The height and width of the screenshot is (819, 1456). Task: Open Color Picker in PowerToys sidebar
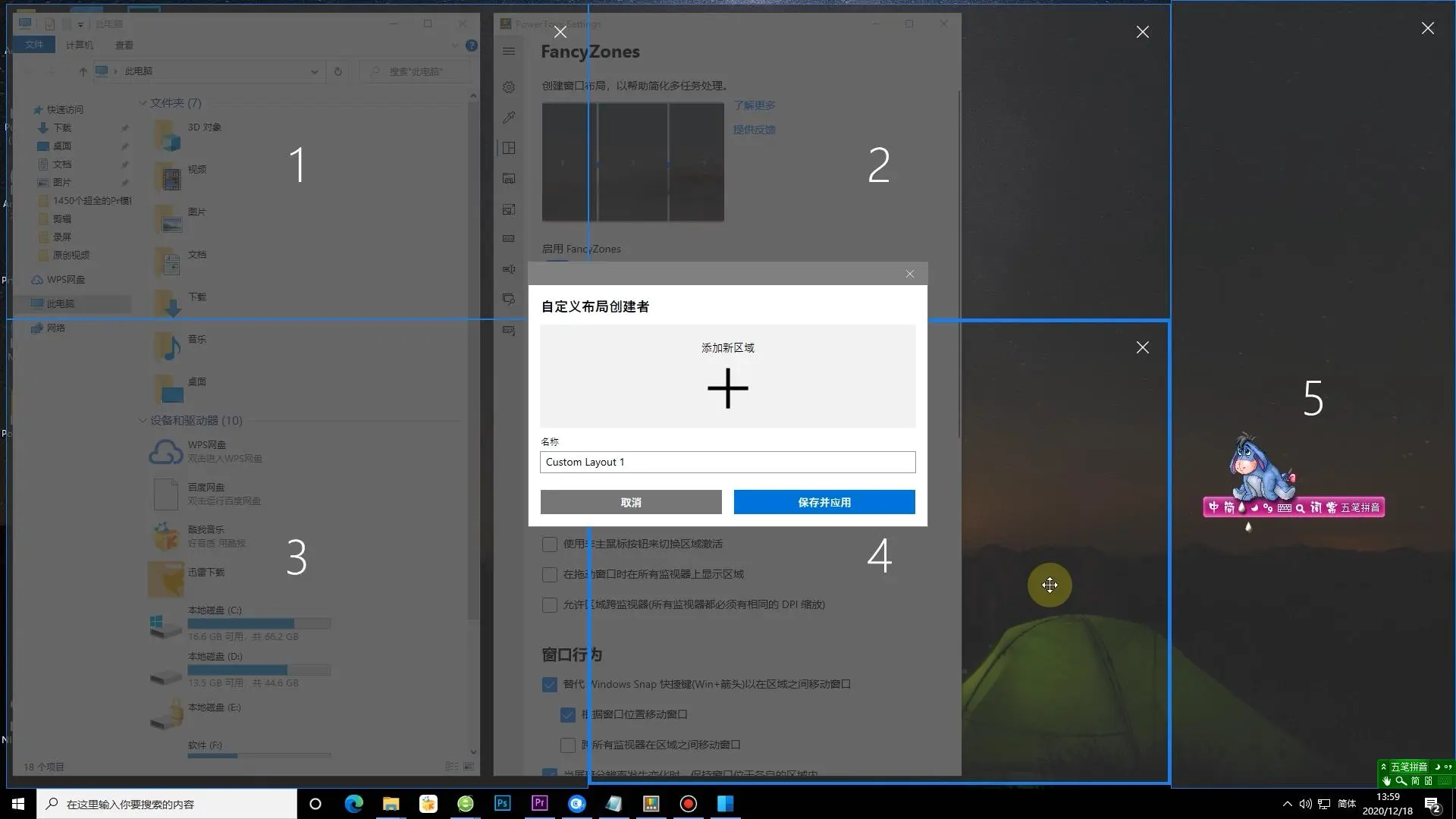coord(509,118)
